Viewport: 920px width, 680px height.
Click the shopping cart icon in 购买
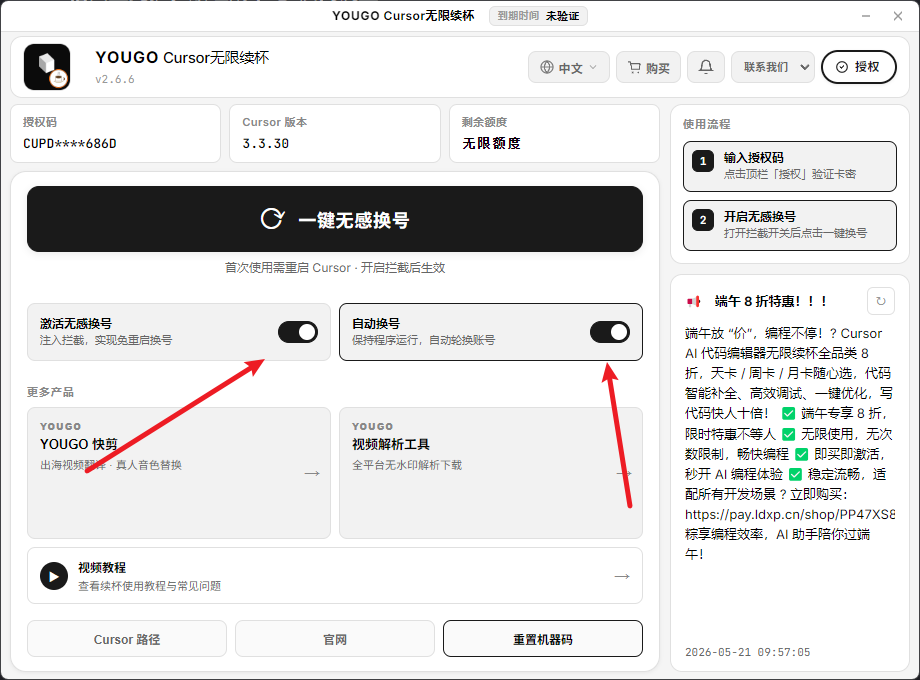634,67
